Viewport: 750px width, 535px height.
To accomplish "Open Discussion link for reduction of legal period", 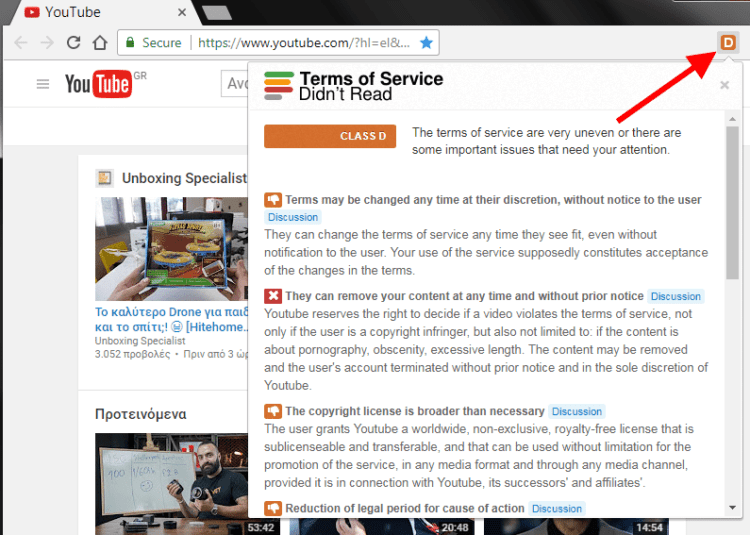I will (x=557, y=509).
